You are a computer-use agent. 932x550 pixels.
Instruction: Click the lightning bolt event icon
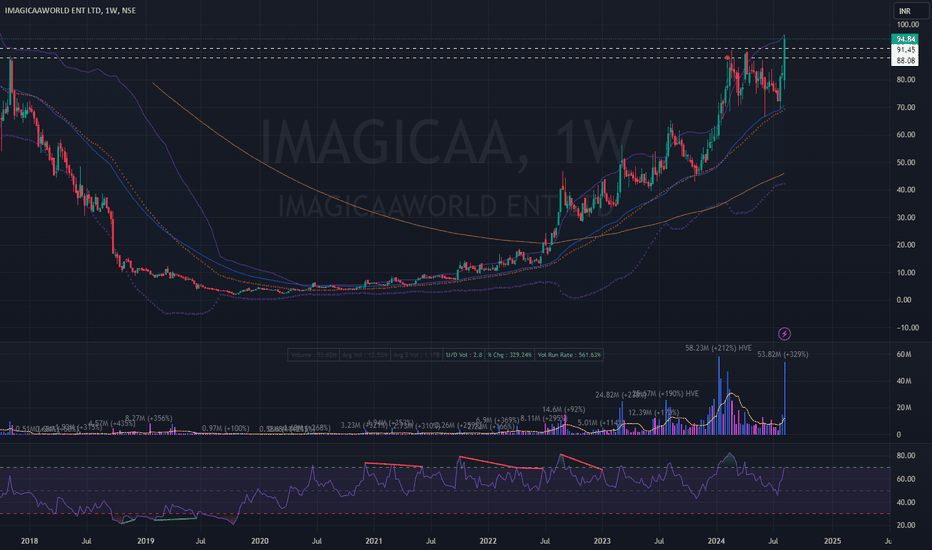(784, 334)
